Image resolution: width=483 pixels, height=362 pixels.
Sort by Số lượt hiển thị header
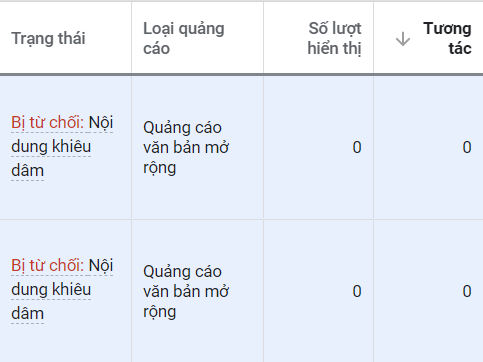click(x=334, y=38)
